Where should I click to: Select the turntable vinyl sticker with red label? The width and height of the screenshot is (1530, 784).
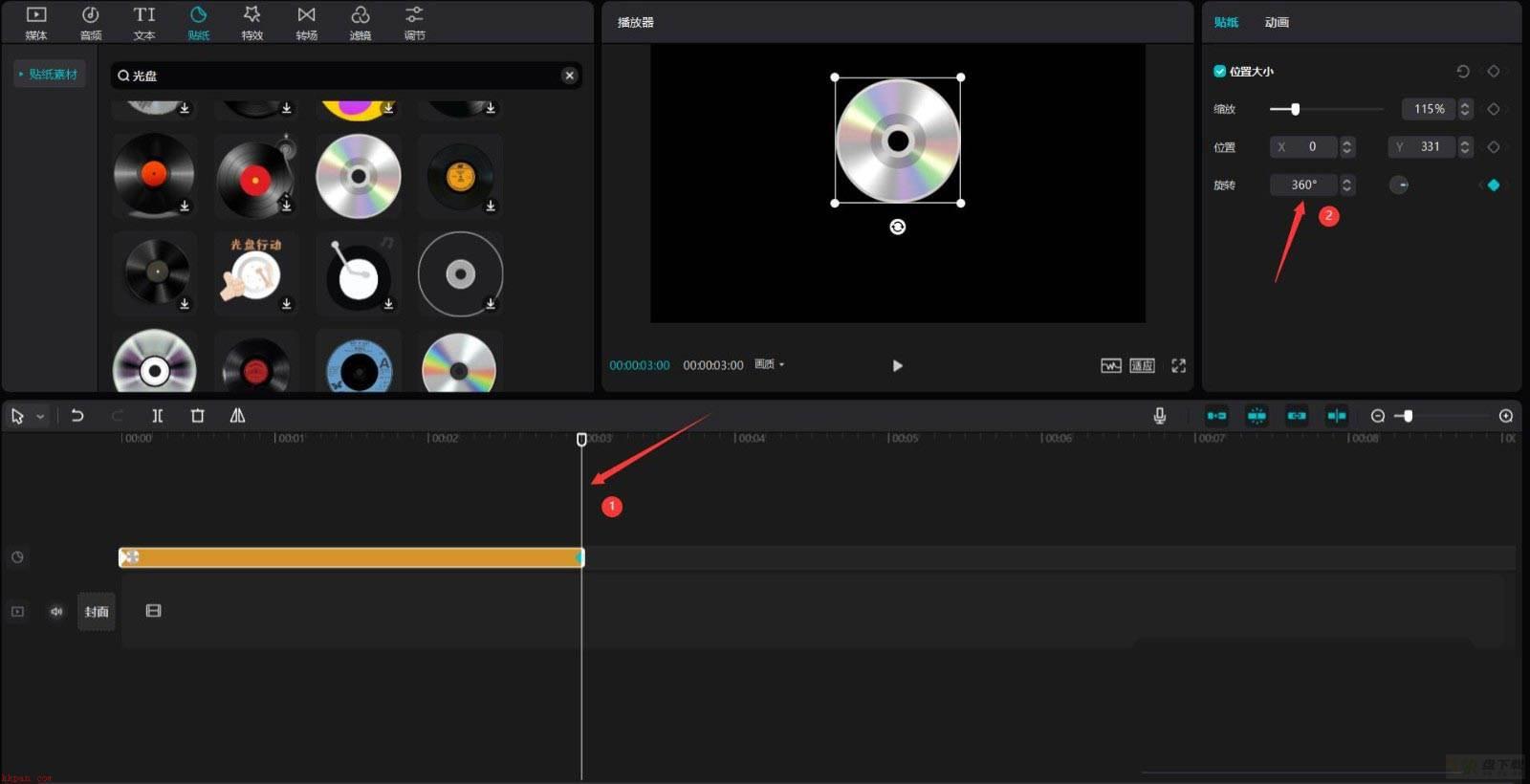click(x=256, y=176)
